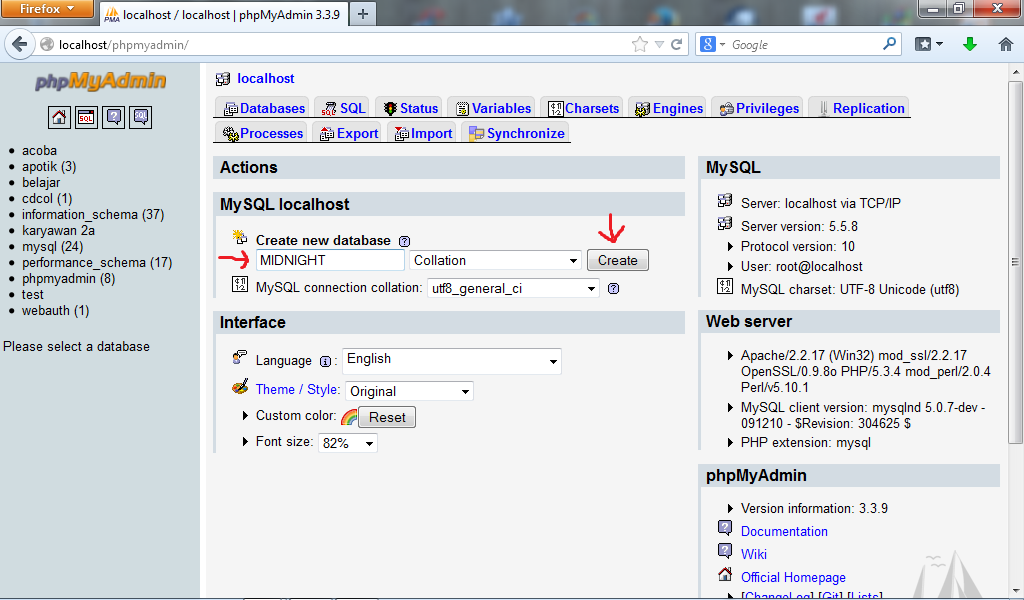The image size is (1024, 600).
Task: Click the Reset custom color button
Action: click(387, 417)
